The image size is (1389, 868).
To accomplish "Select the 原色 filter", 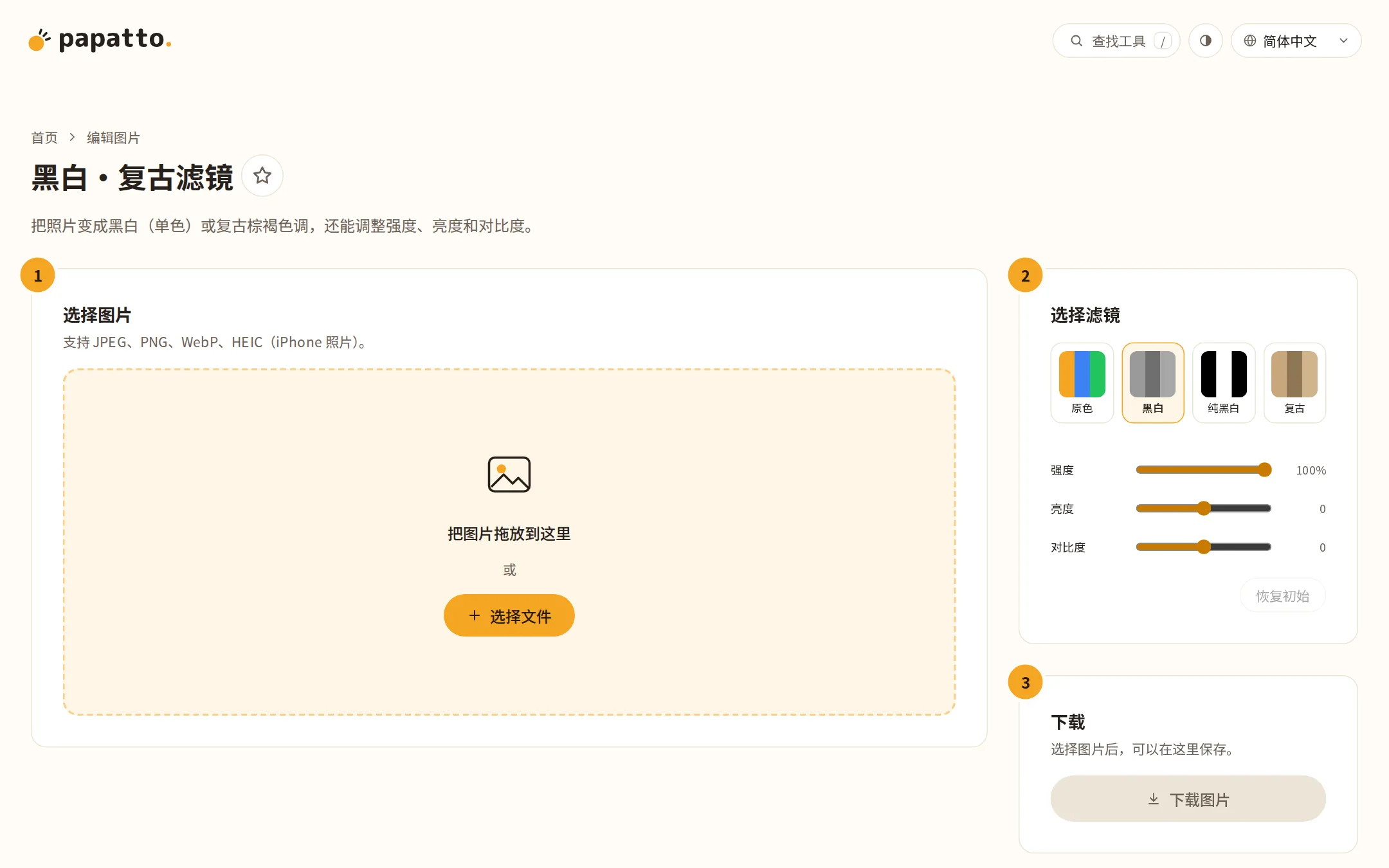I will [x=1082, y=383].
